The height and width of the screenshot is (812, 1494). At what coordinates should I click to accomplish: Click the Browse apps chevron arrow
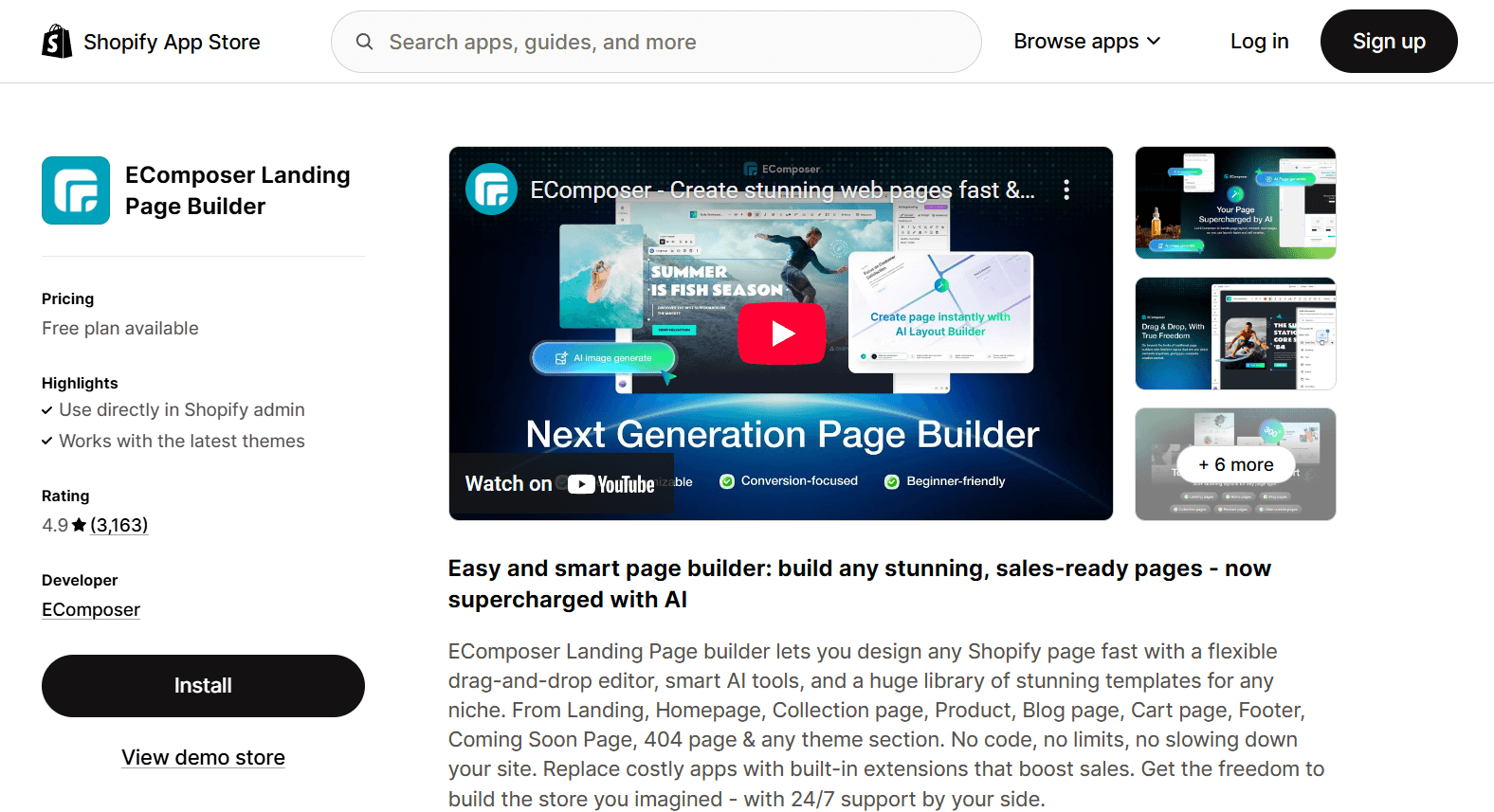(x=1154, y=42)
